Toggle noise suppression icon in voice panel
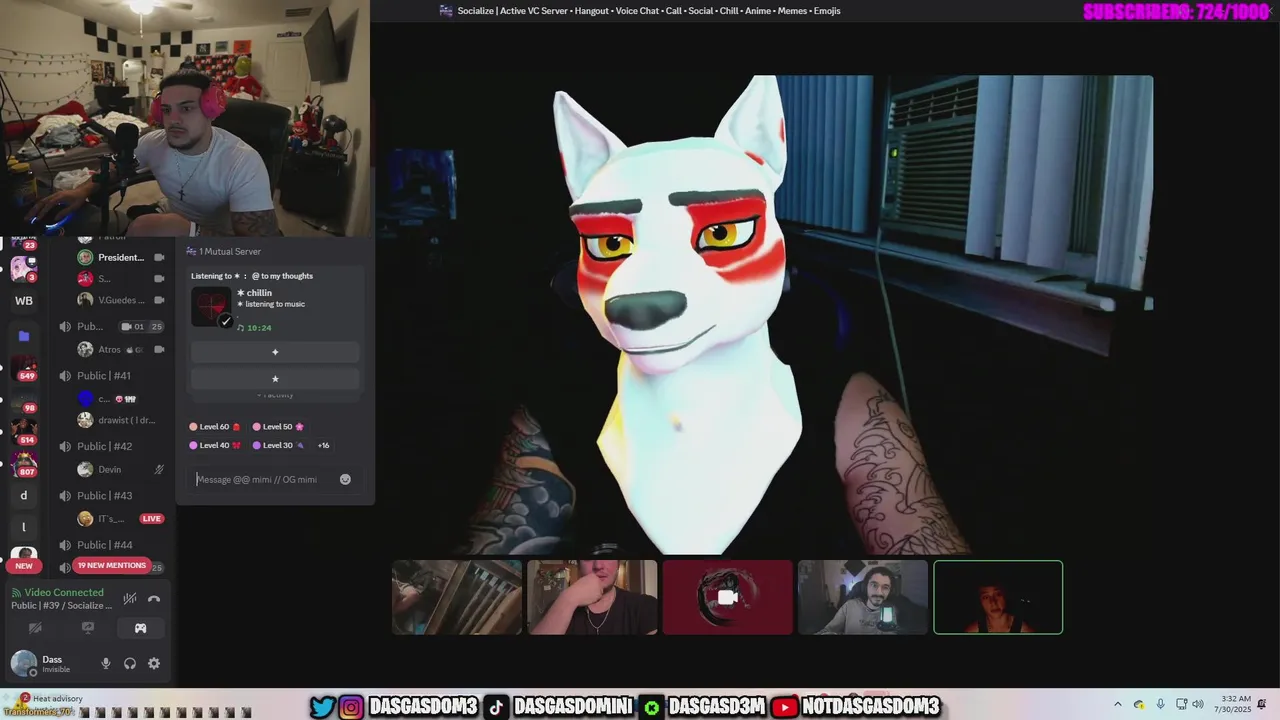This screenshot has height=720, width=1280. 129,599
